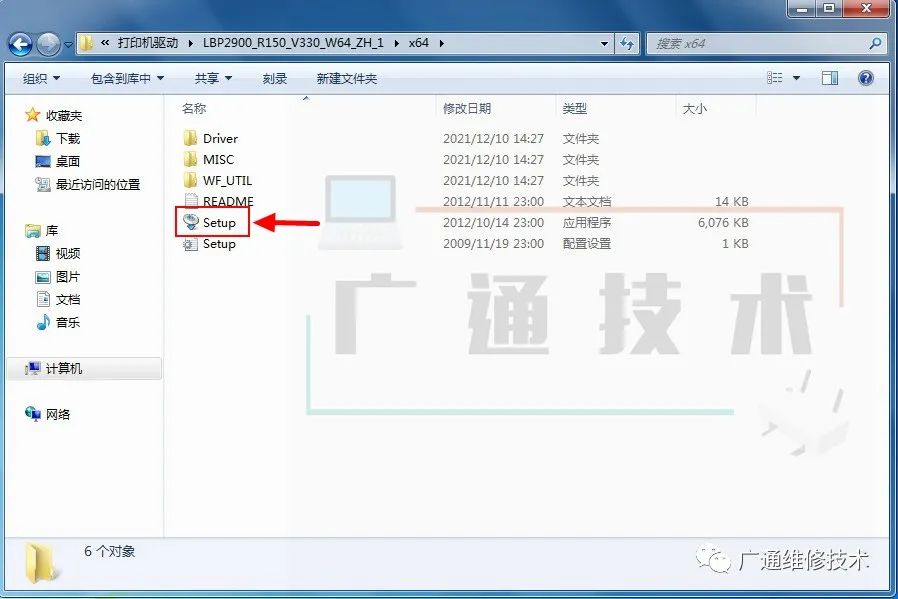898x599 pixels.
Task: Open the view options dropdown arrow
Action: 796,78
